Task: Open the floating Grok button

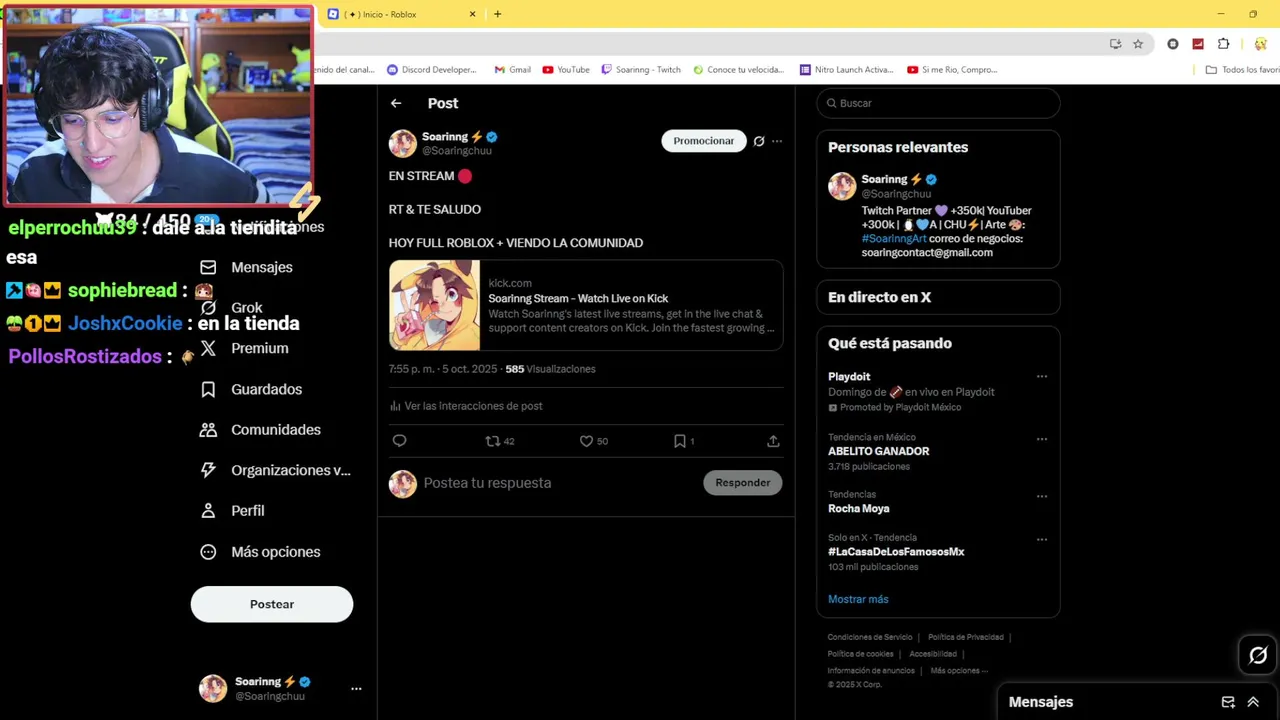Action: coord(1258,655)
